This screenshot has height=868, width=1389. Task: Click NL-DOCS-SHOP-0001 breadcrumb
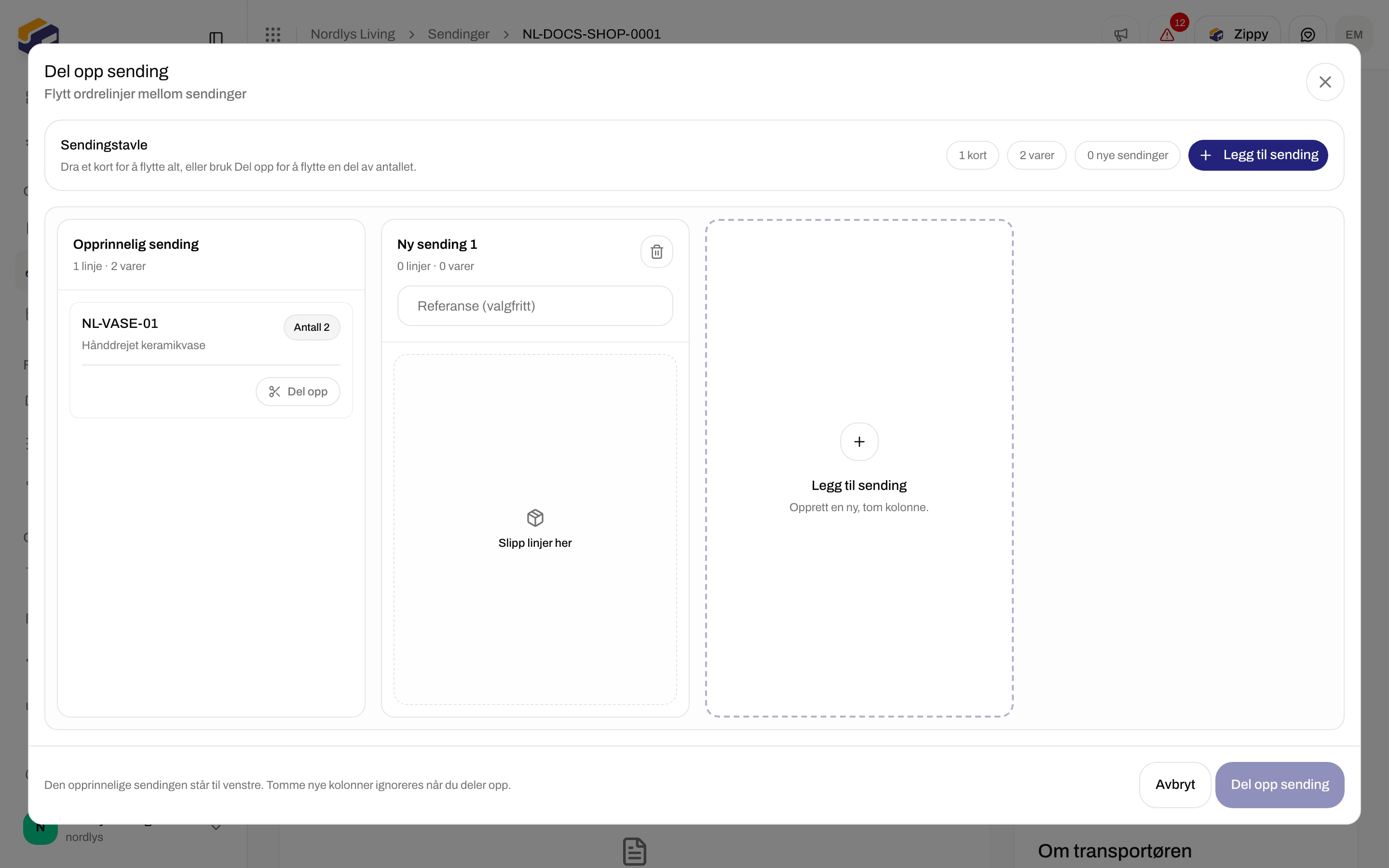[x=591, y=34]
